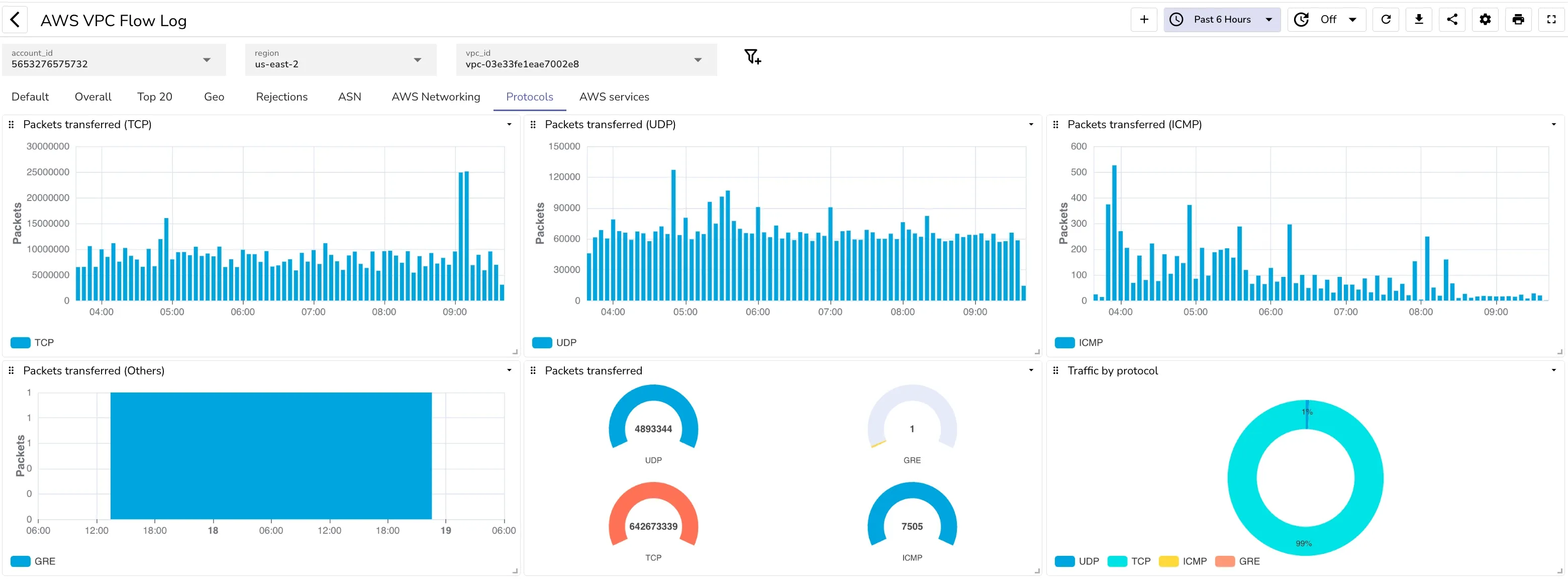Click the download dashboard icon
The width and height of the screenshot is (1568, 587).
tap(1418, 20)
